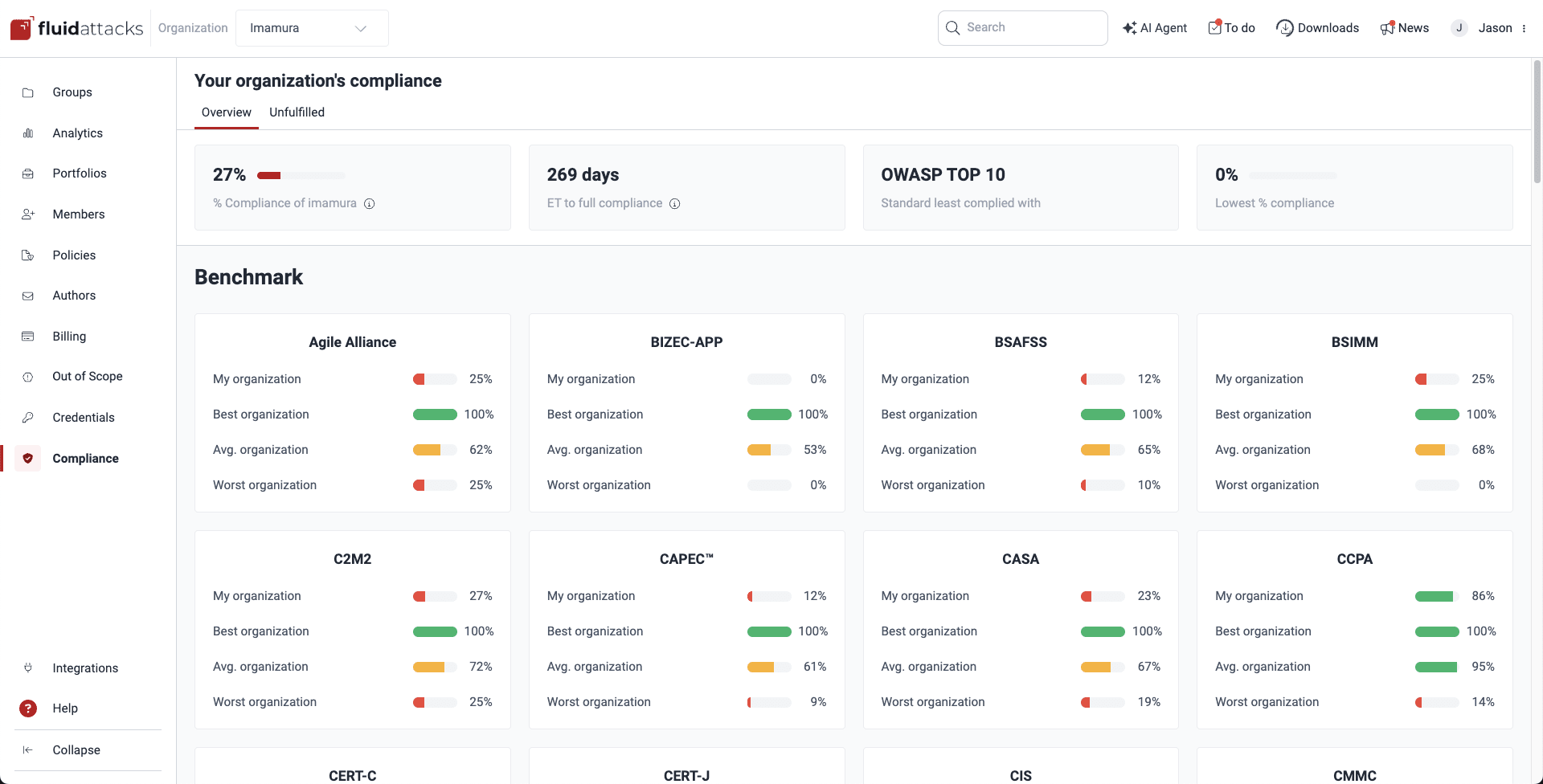Collapse the left sidebar
The image size is (1543, 784).
(28, 749)
